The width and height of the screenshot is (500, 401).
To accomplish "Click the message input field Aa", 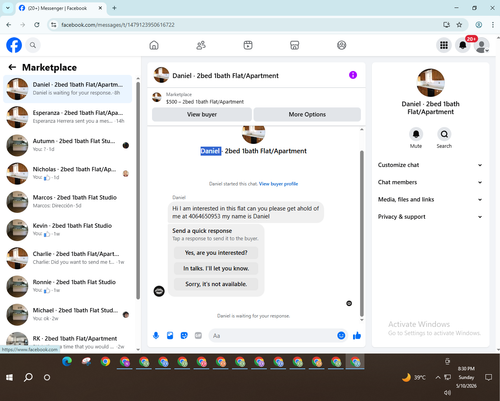I will point(273,335).
